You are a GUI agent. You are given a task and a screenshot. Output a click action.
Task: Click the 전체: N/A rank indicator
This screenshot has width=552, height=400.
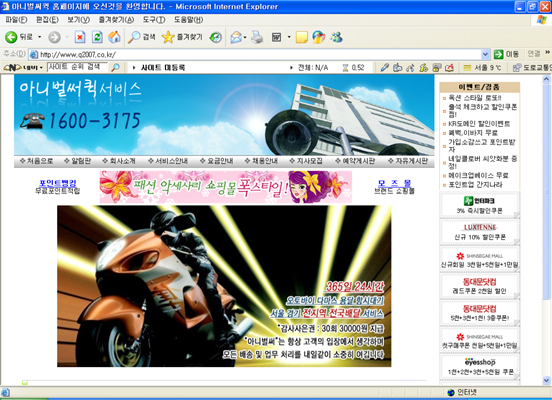pyautogui.click(x=313, y=68)
